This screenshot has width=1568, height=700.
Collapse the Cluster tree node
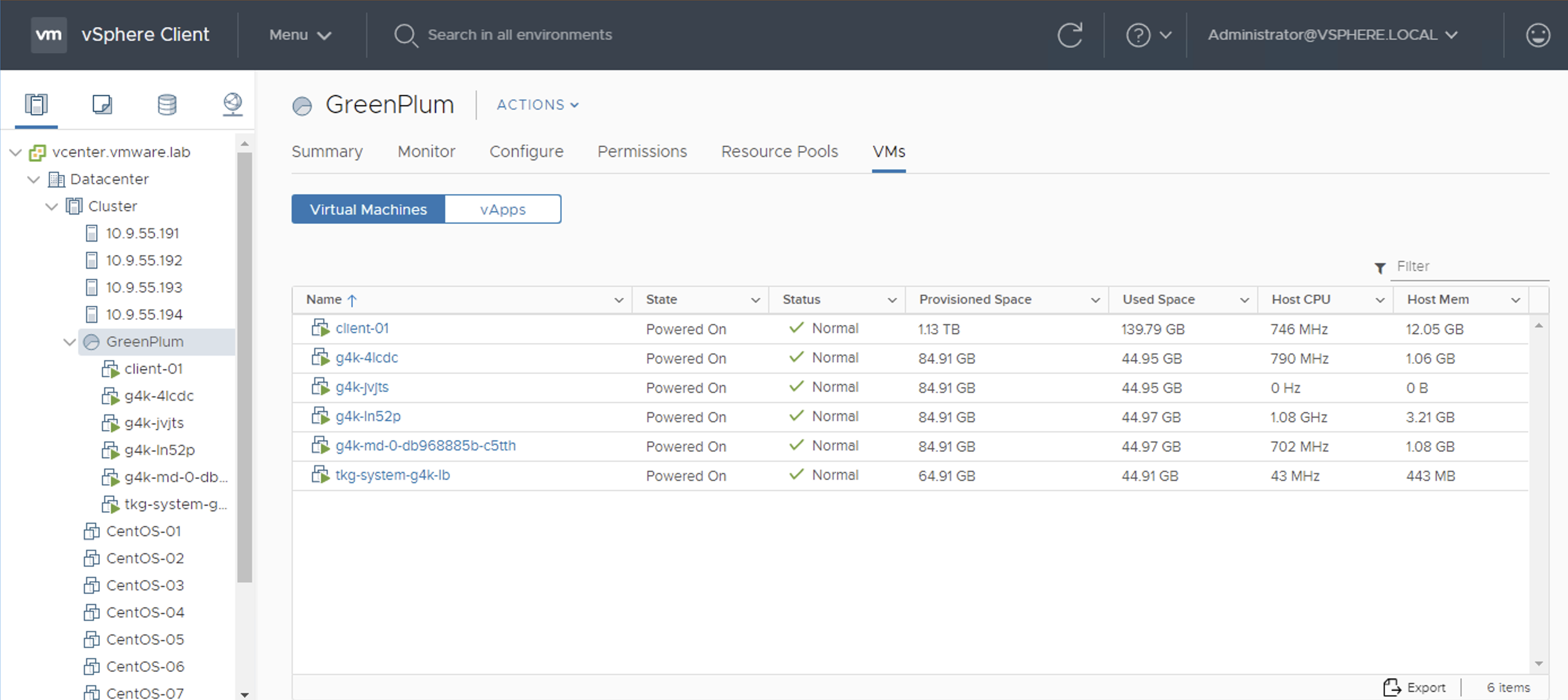[x=52, y=206]
